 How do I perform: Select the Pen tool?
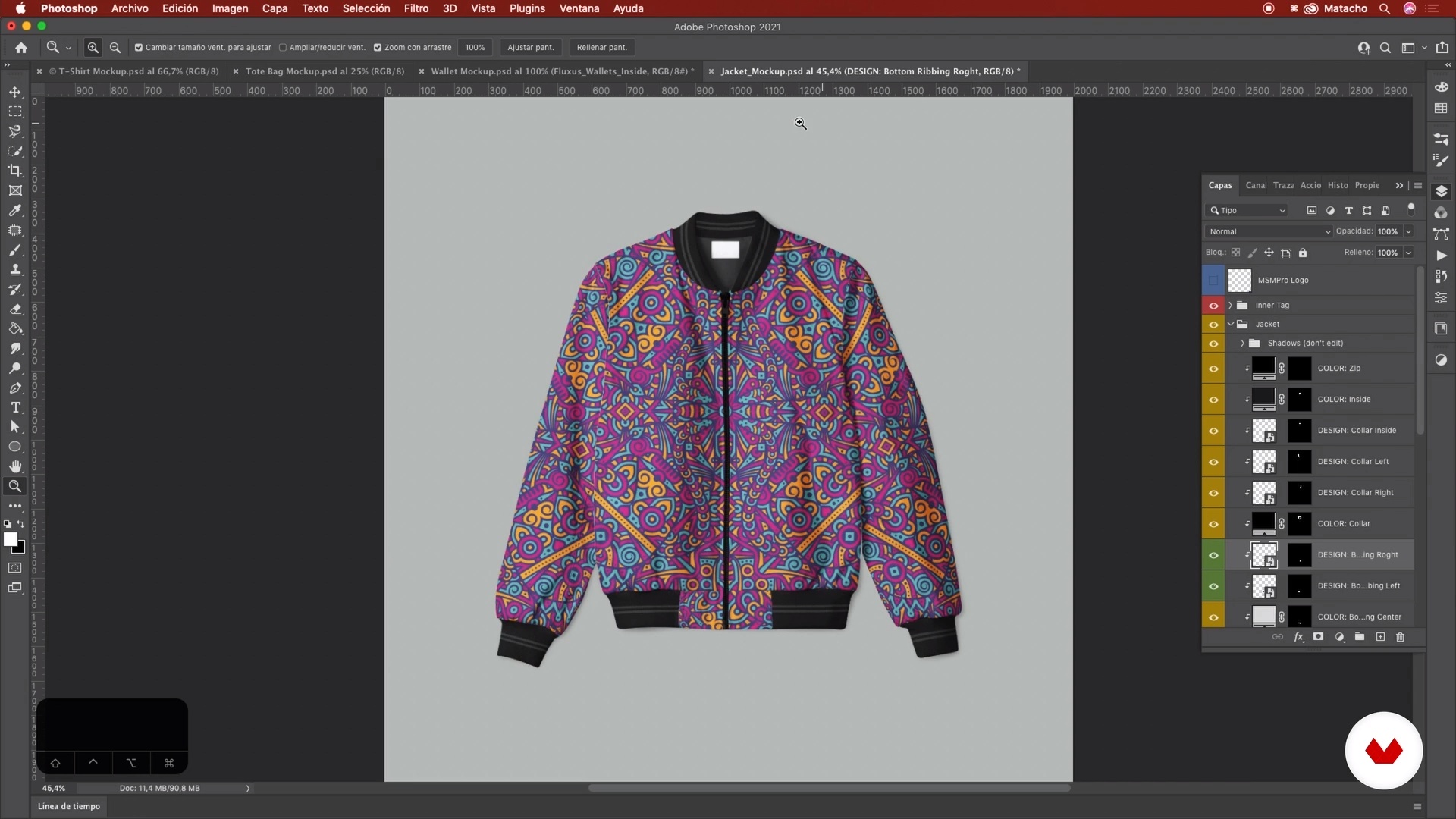click(15, 388)
